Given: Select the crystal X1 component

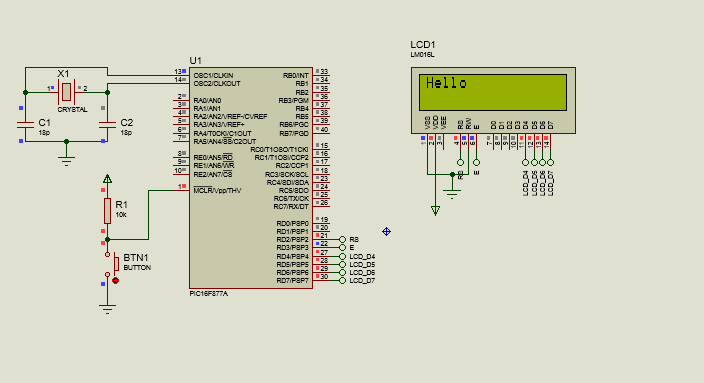Looking at the screenshot, I should tap(66, 92).
